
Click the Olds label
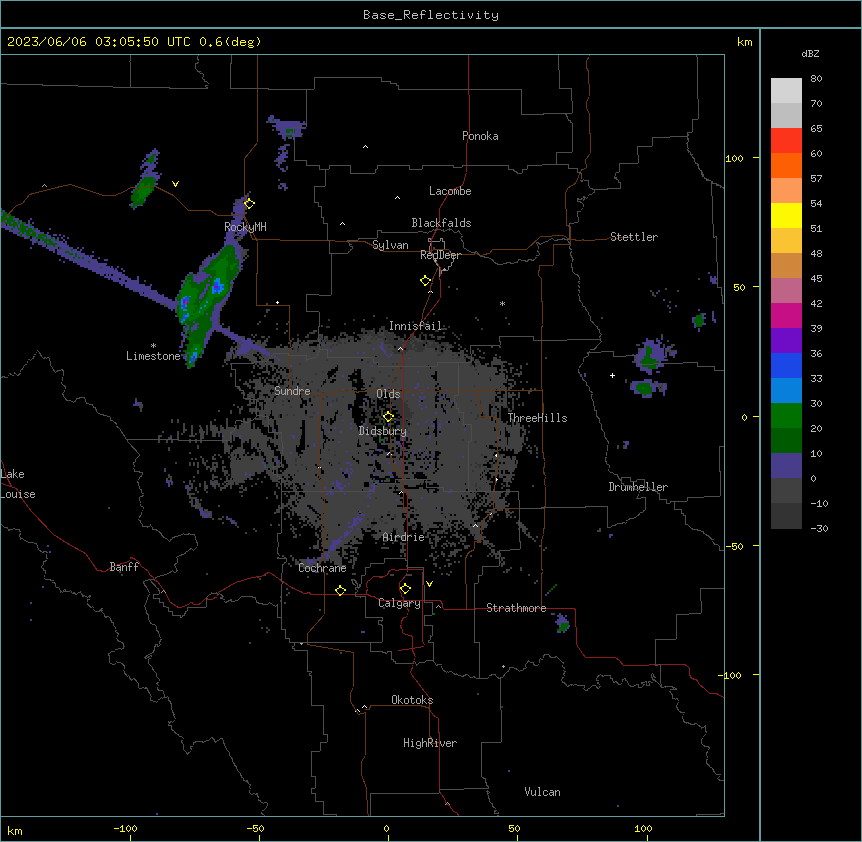[388, 394]
